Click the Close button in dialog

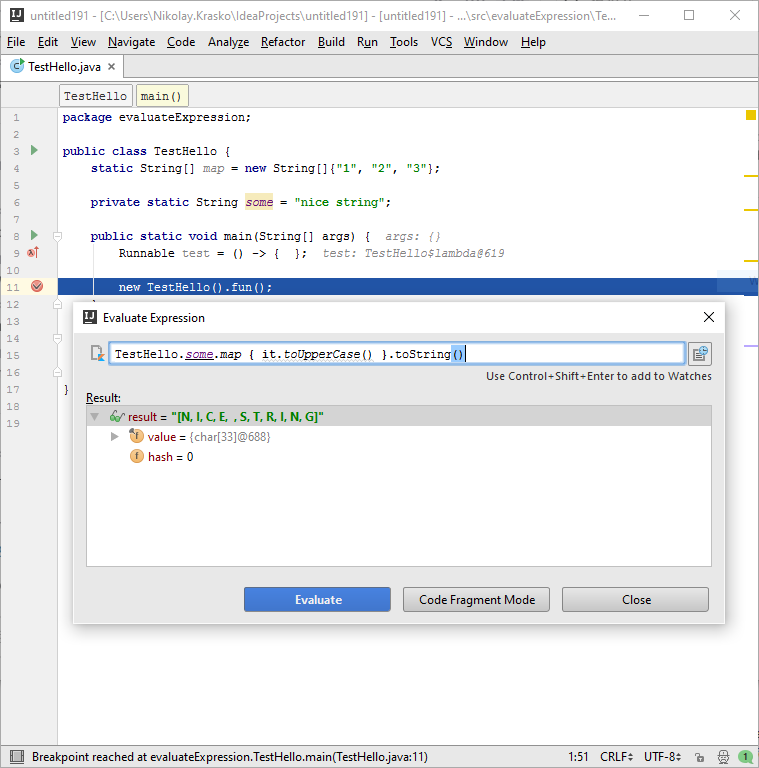[635, 600]
